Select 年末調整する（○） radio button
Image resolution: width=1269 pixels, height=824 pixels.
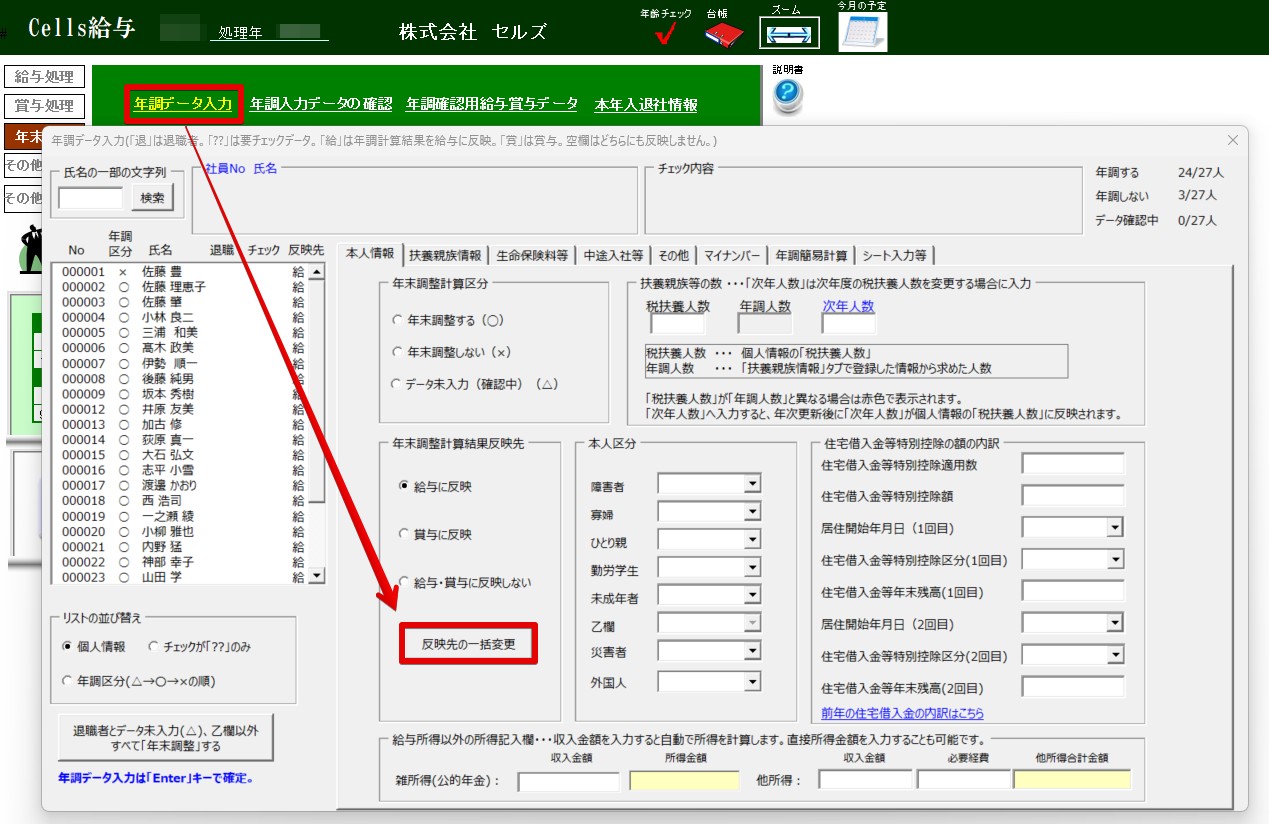[x=397, y=322]
